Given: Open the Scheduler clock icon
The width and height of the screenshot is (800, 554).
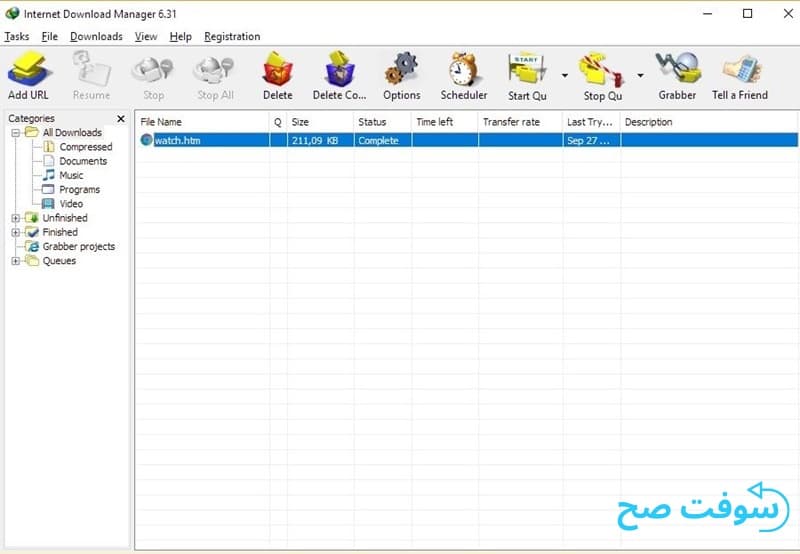Looking at the screenshot, I should point(464,69).
